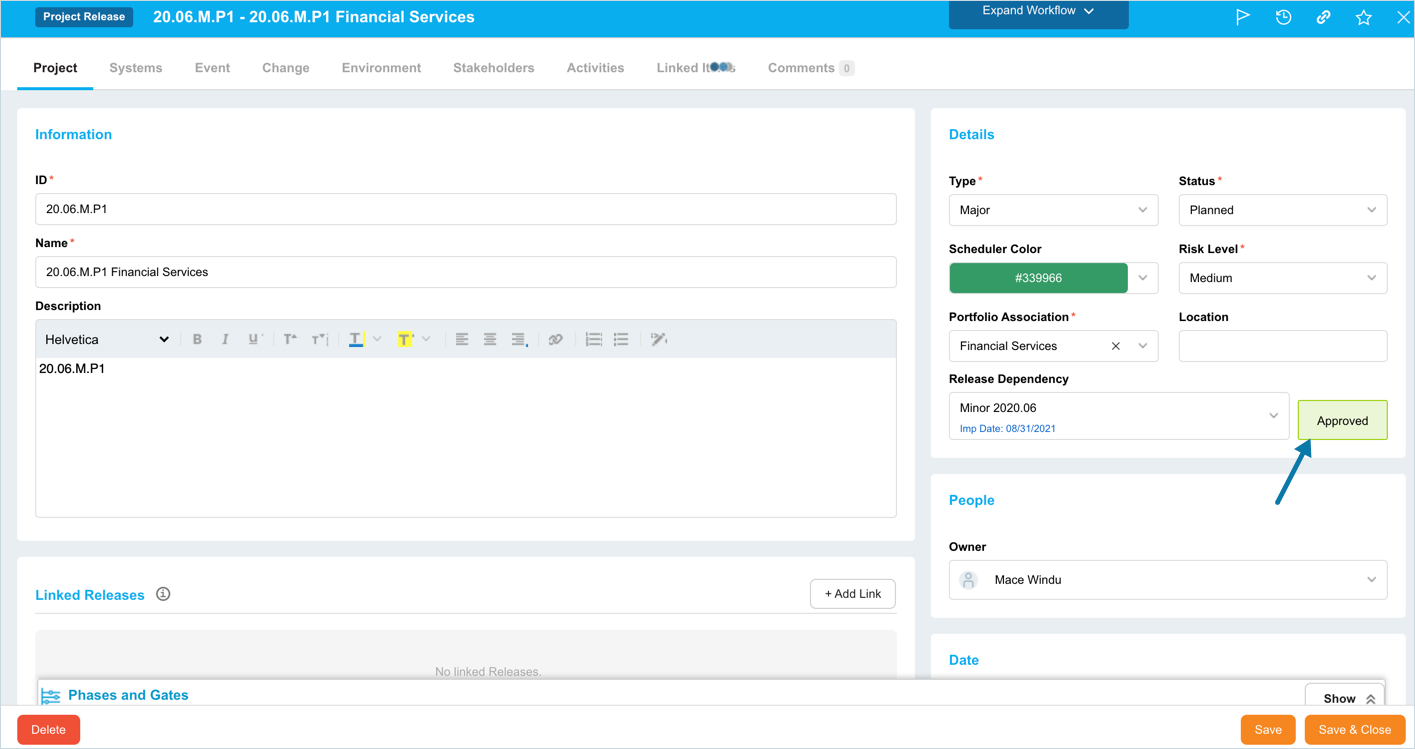Click the flag icon in header

pos(1243,17)
